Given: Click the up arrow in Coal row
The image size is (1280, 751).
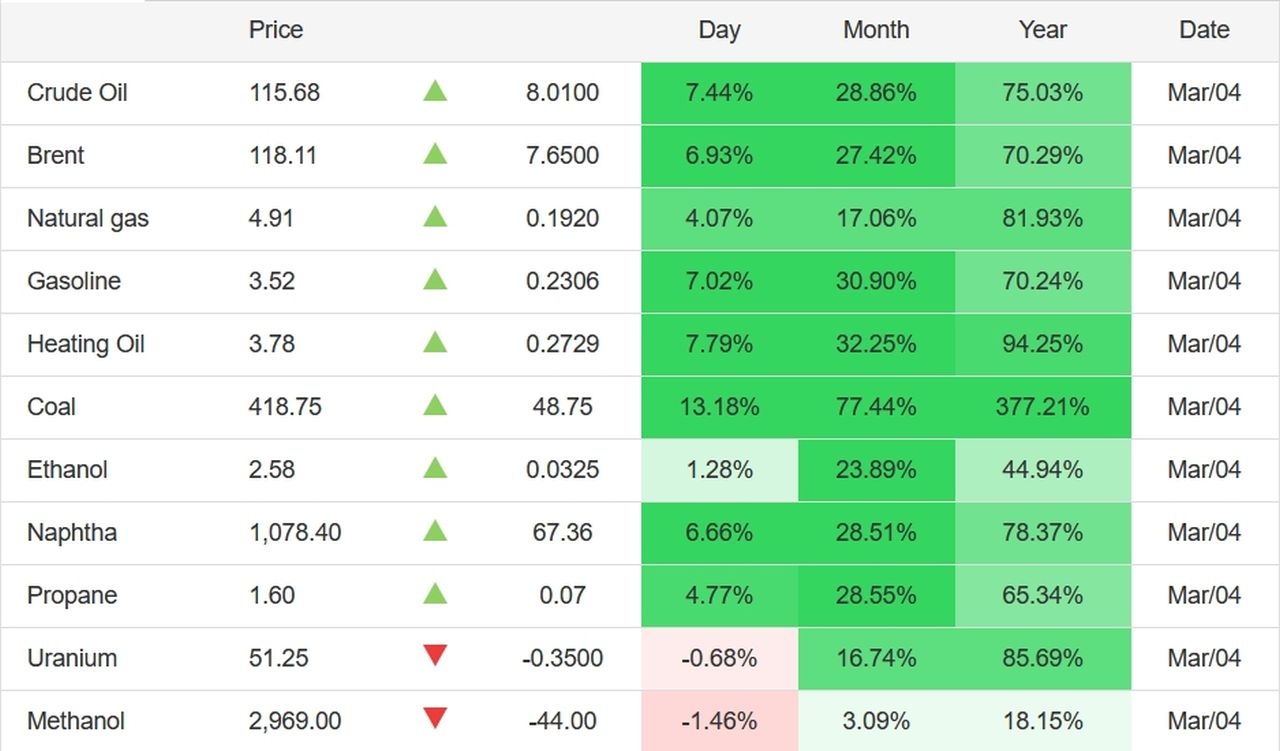Looking at the screenshot, I should coord(435,406).
